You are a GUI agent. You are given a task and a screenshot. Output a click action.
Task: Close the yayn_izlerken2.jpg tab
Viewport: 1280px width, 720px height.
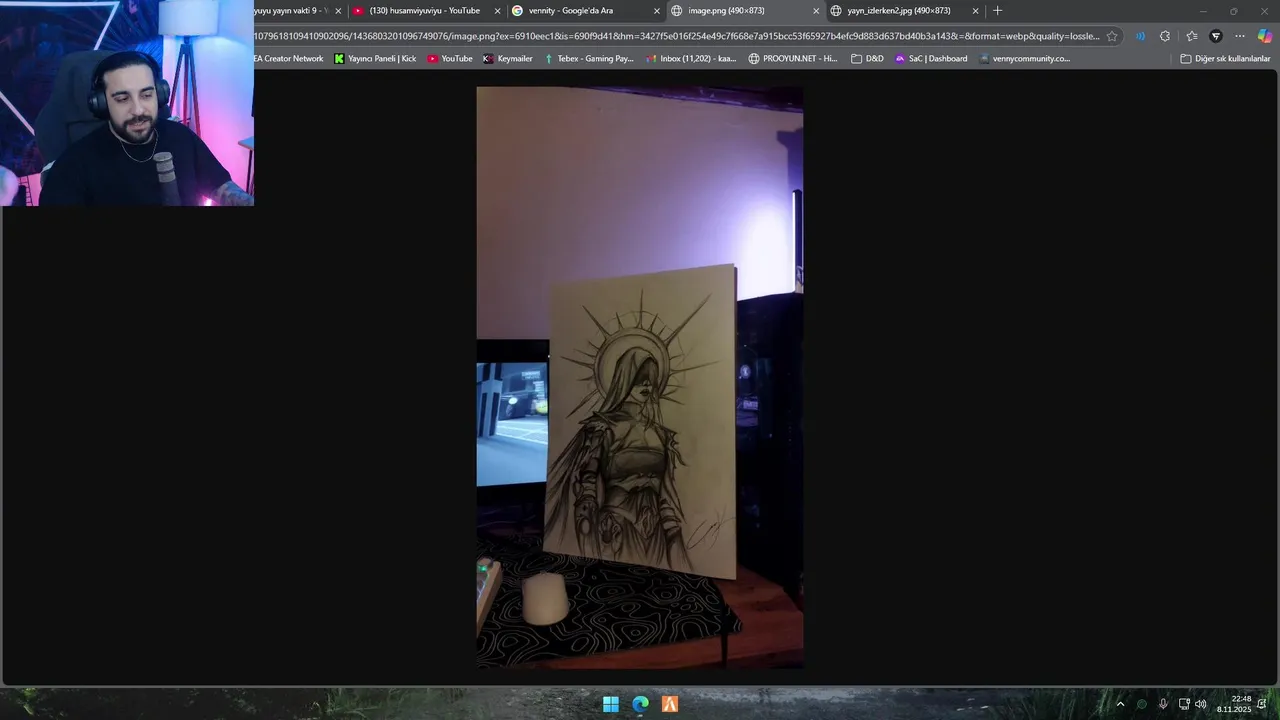[x=975, y=11]
